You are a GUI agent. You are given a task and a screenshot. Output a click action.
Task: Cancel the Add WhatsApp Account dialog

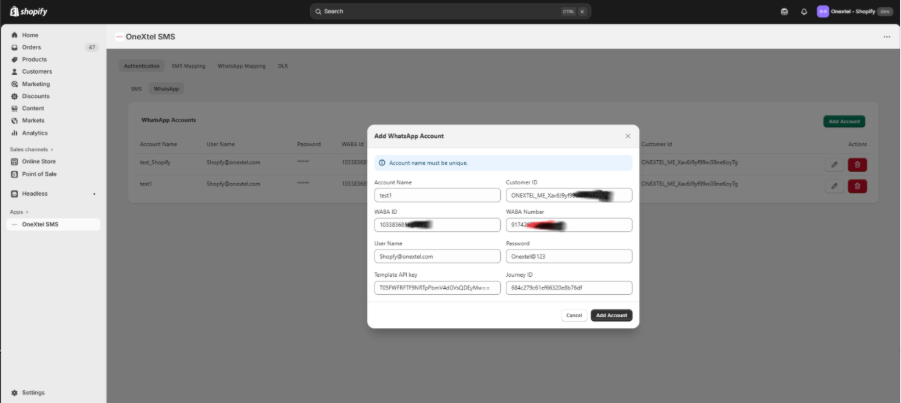coord(574,315)
